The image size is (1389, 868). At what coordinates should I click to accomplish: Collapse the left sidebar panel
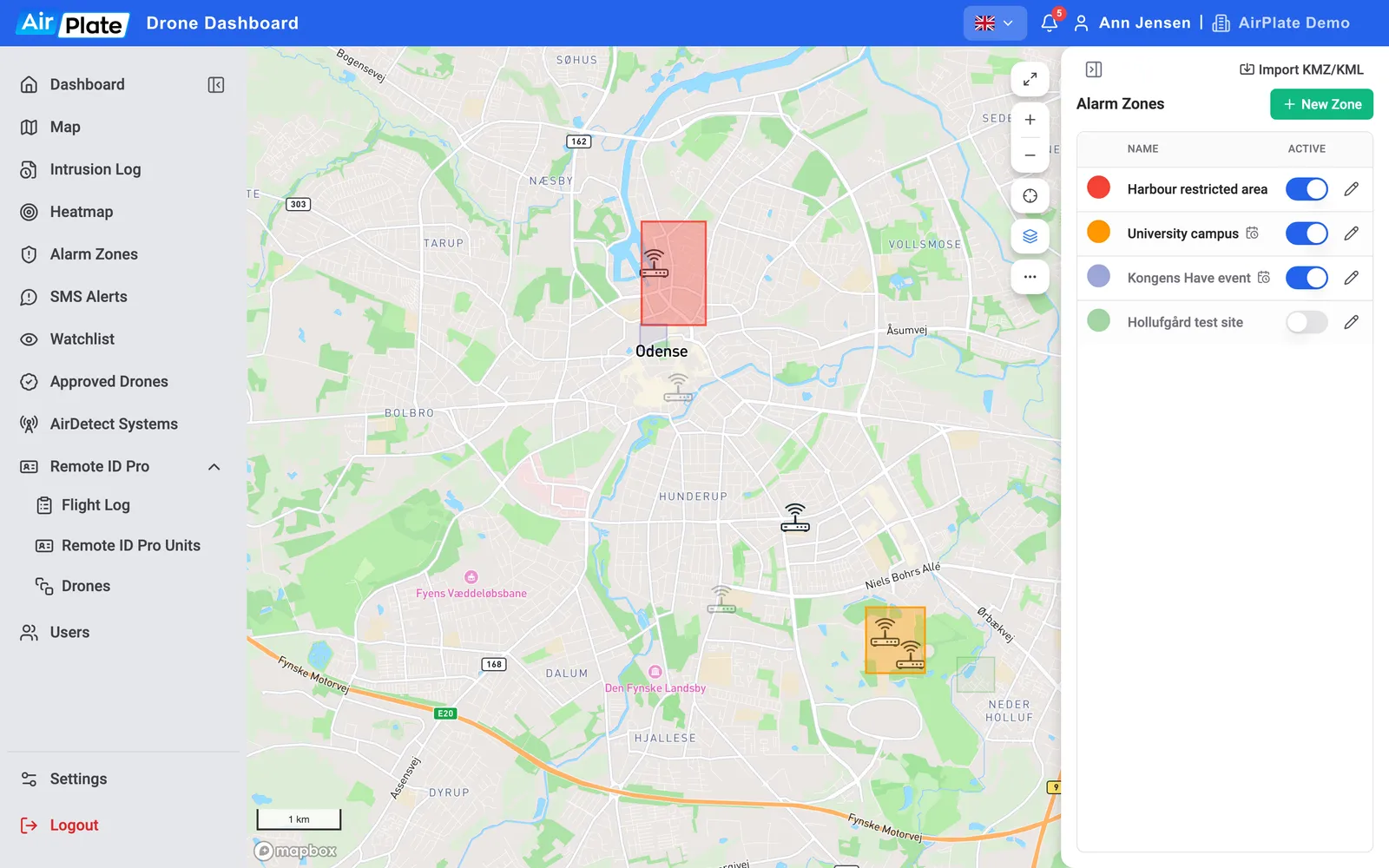coord(216,84)
